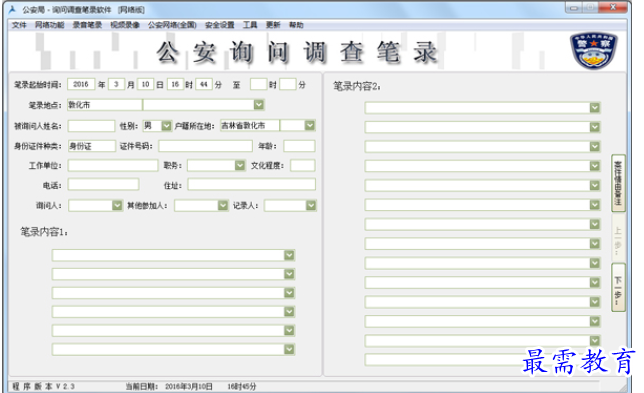The height and width of the screenshot is (393, 644).
Task: Focus the end minute field before the last 分
Action: [288, 84]
